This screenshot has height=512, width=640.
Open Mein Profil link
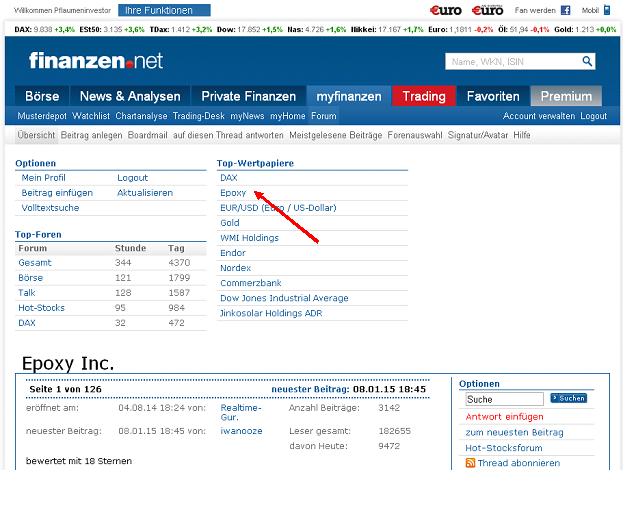coord(43,178)
